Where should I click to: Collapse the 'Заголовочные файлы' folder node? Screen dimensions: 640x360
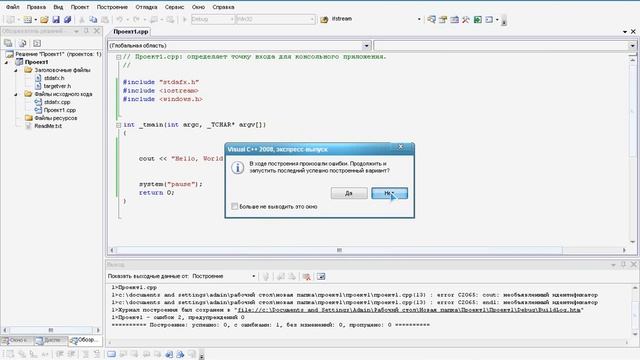[16, 70]
